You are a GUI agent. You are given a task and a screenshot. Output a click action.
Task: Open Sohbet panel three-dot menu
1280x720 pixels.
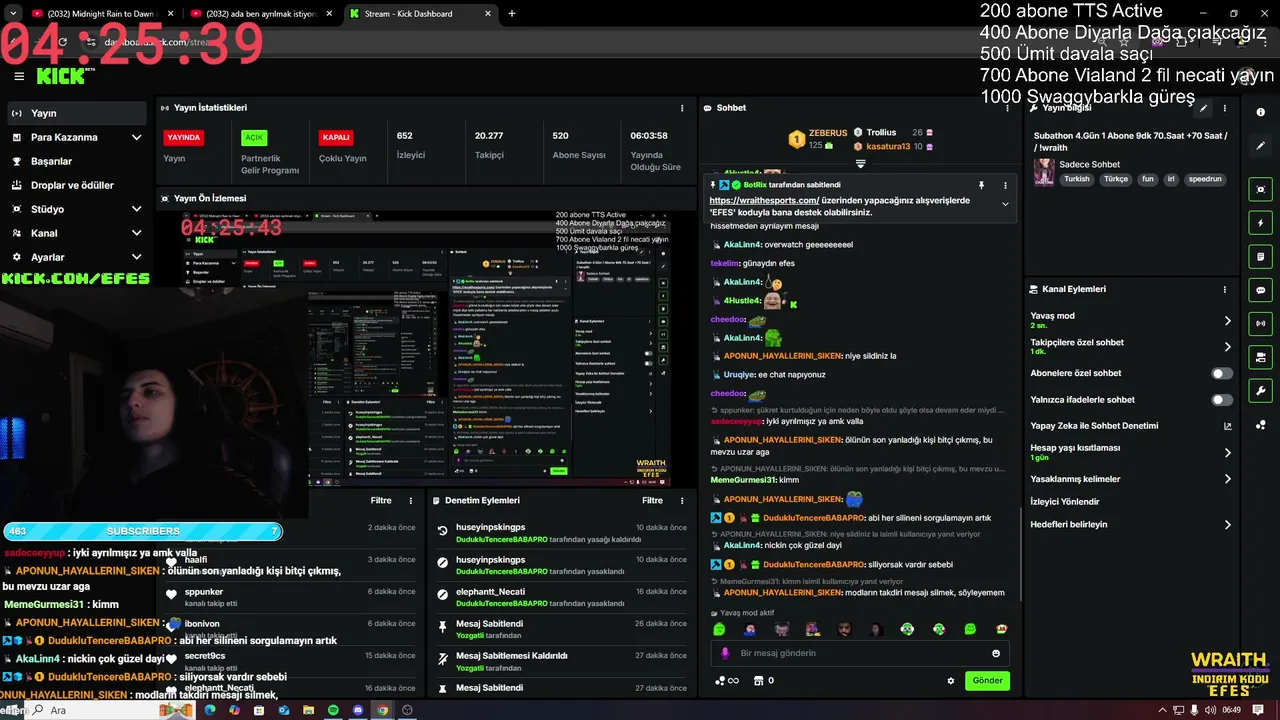pos(1007,108)
